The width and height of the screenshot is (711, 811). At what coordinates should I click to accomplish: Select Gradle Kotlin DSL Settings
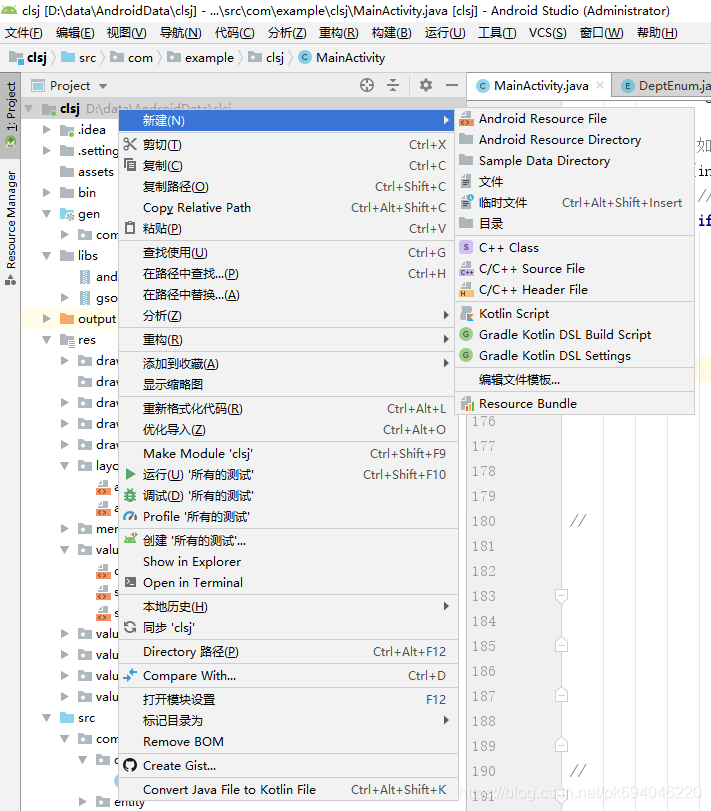tap(574, 355)
